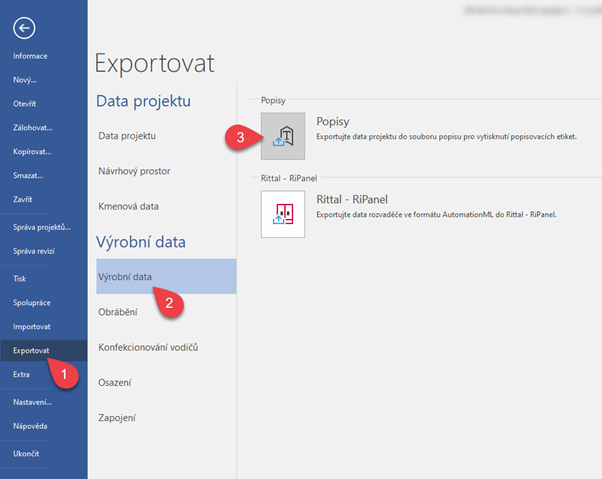Click the back arrow circle icon

24,27
